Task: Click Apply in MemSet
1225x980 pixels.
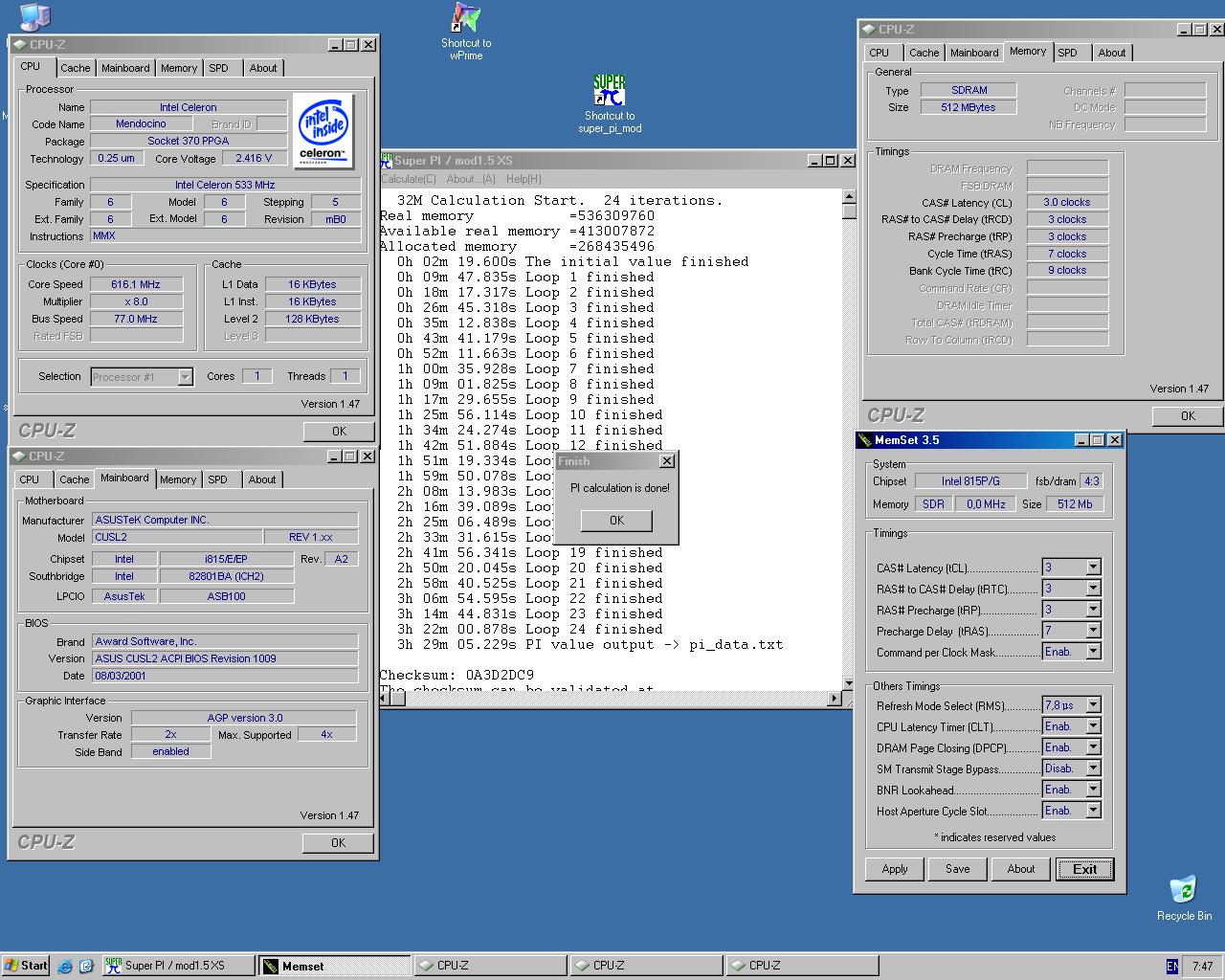Action: [x=895, y=869]
